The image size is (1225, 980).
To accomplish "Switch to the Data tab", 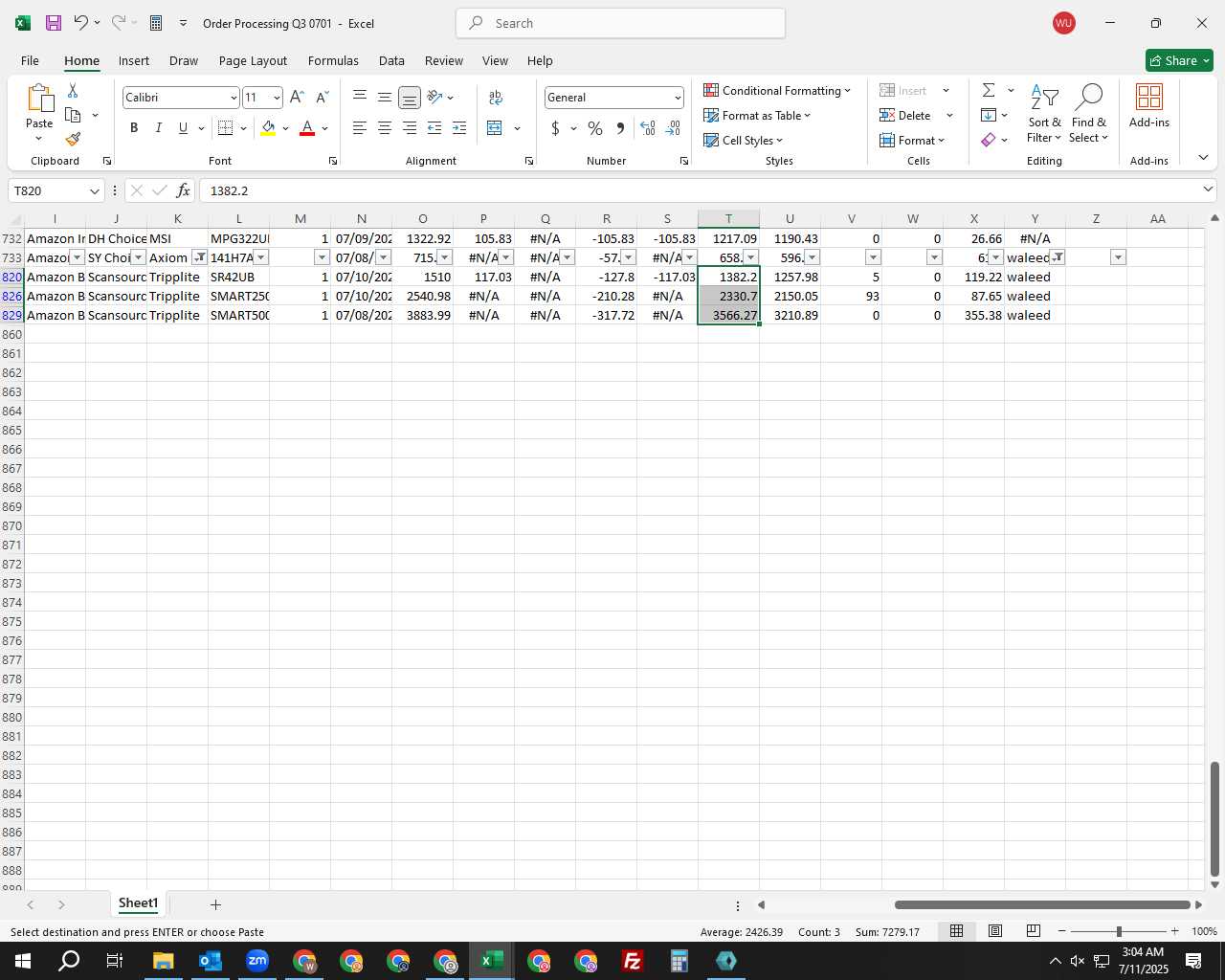I will [391, 60].
